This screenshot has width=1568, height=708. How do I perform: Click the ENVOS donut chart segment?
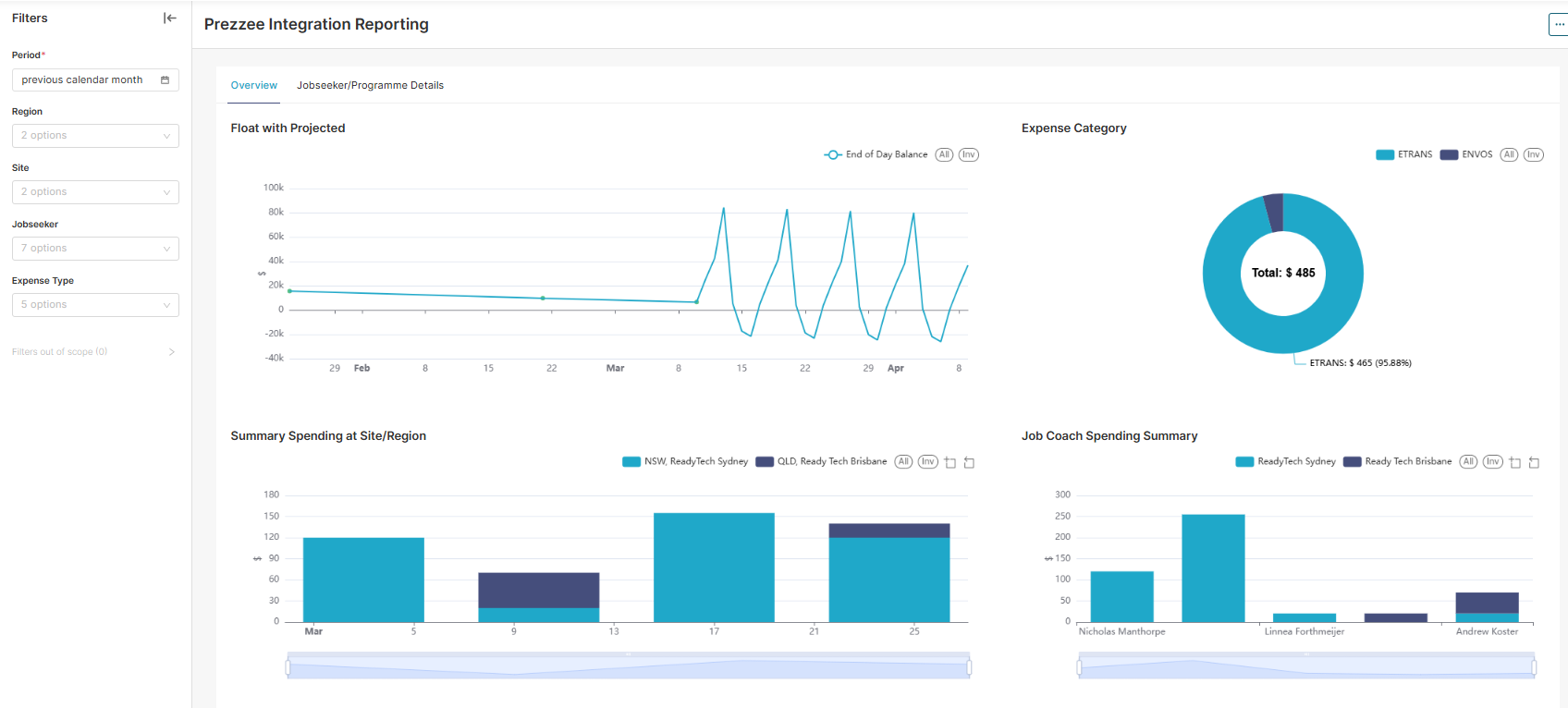tap(1274, 212)
